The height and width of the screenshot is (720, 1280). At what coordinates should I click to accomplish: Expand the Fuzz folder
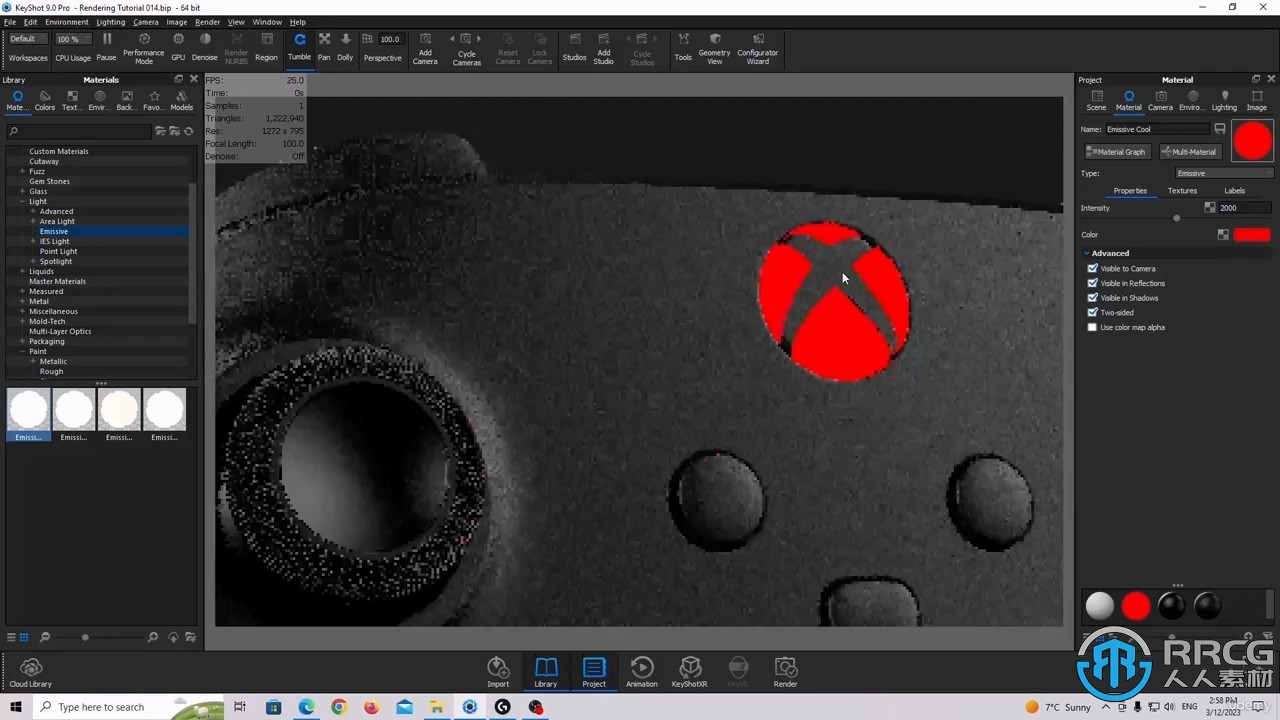click(x=22, y=171)
